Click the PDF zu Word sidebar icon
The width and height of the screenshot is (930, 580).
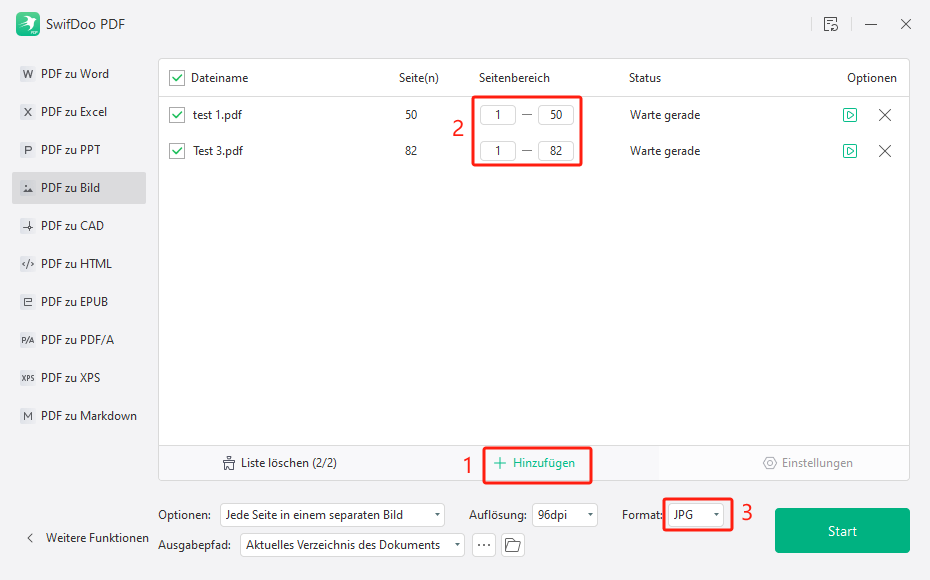tap(27, 74)
